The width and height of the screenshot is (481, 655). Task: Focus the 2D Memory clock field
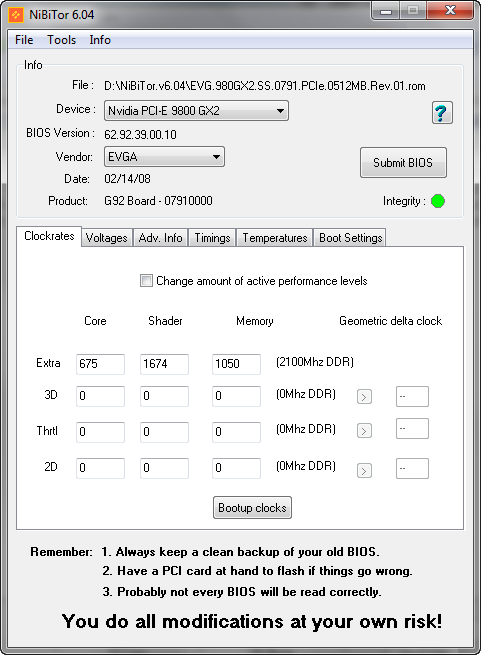(237, 468)
